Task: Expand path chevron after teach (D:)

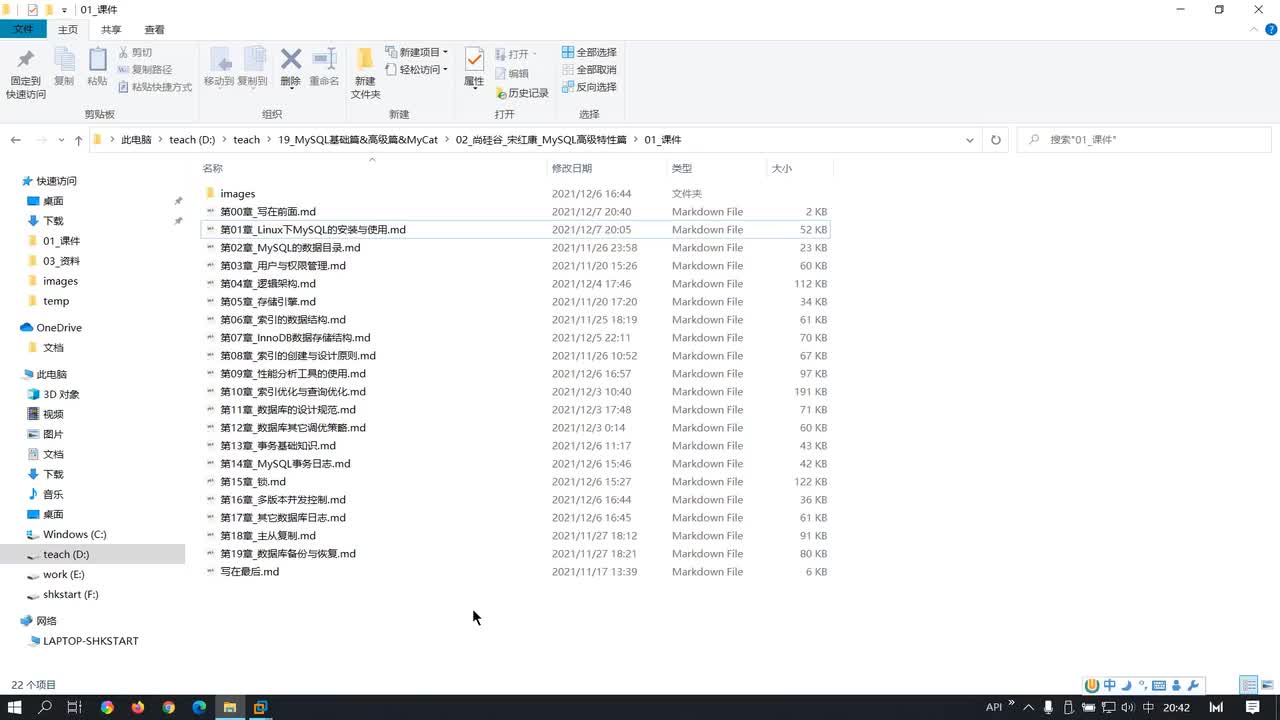Action: 224,140
